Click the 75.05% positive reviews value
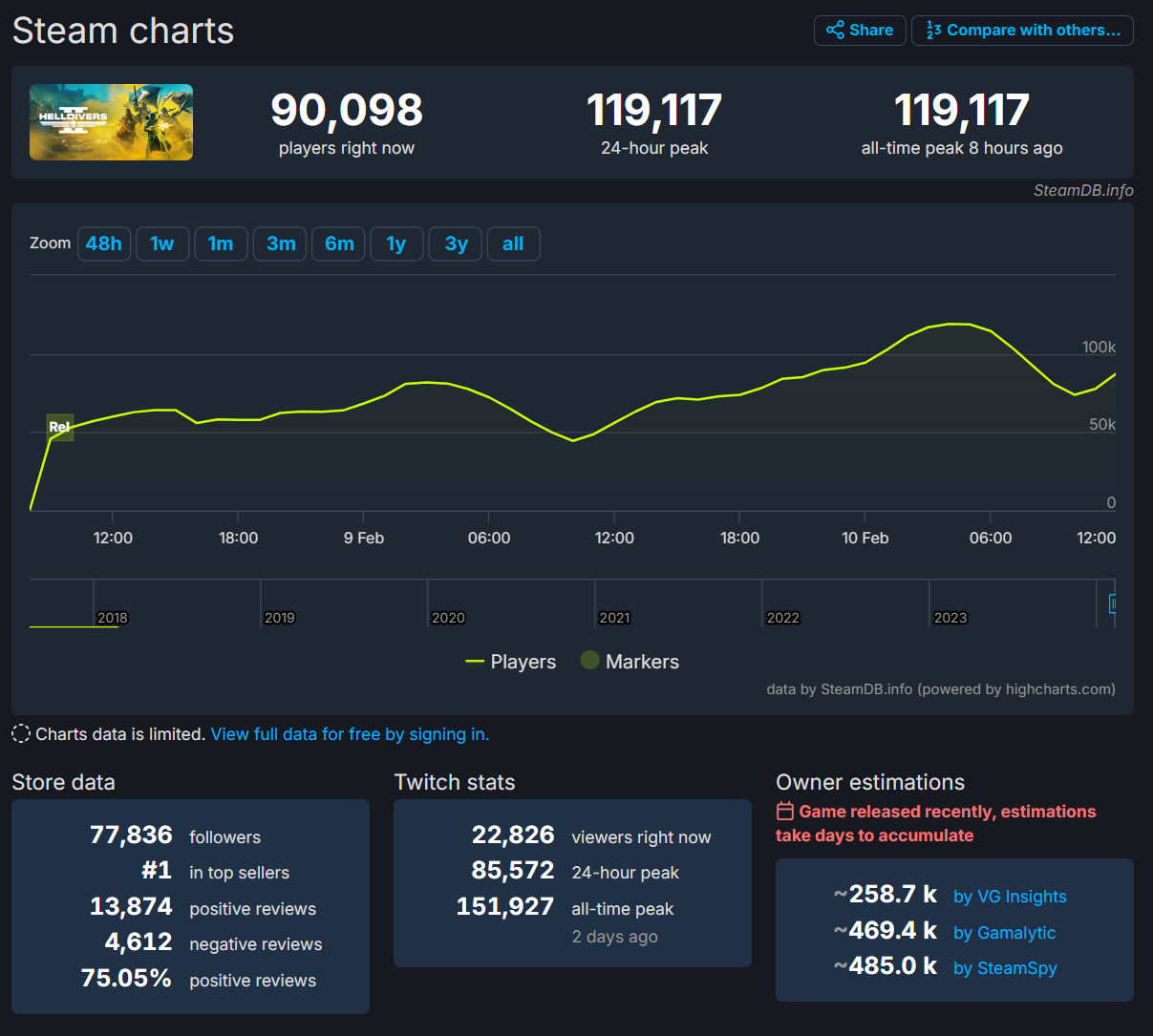 [126, 979]
